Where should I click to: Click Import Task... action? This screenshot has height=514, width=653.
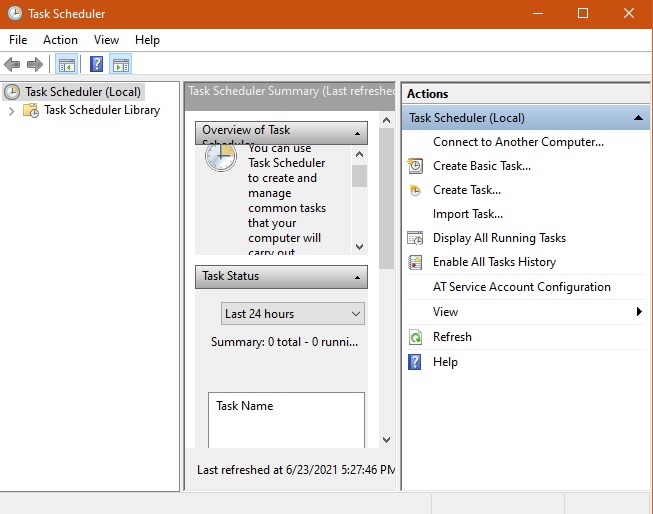(x=468, y=214)
